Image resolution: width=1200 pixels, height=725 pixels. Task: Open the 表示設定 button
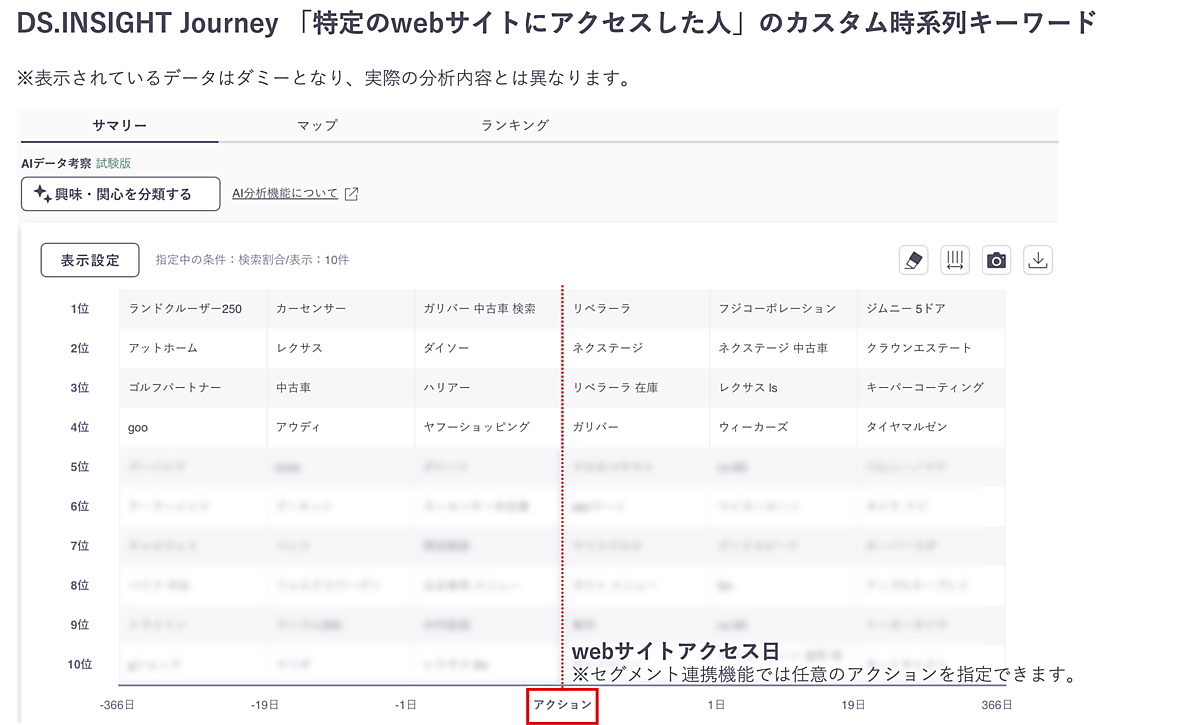click(90, 260)
